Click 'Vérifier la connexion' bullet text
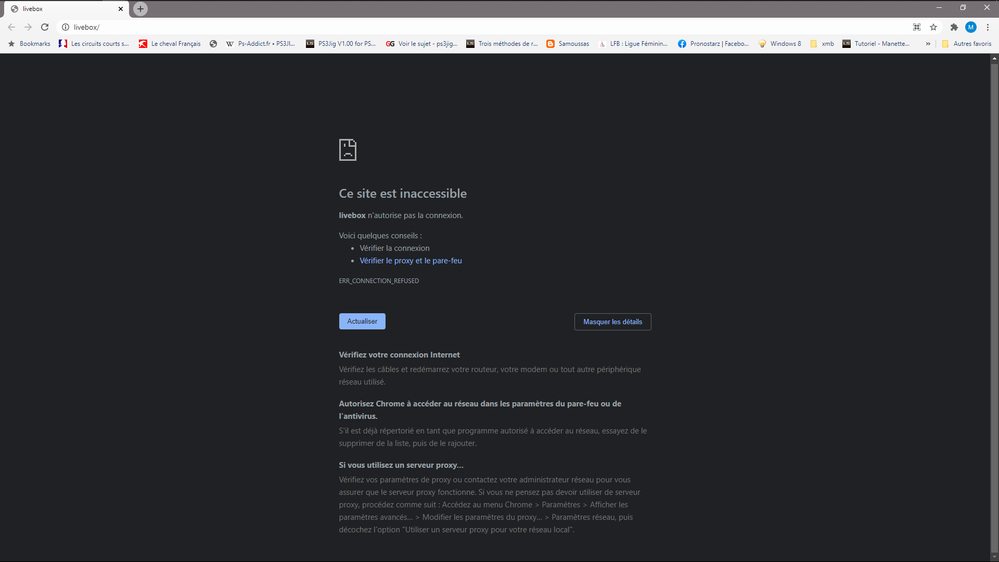999x562 pixels. click(394, 248)
